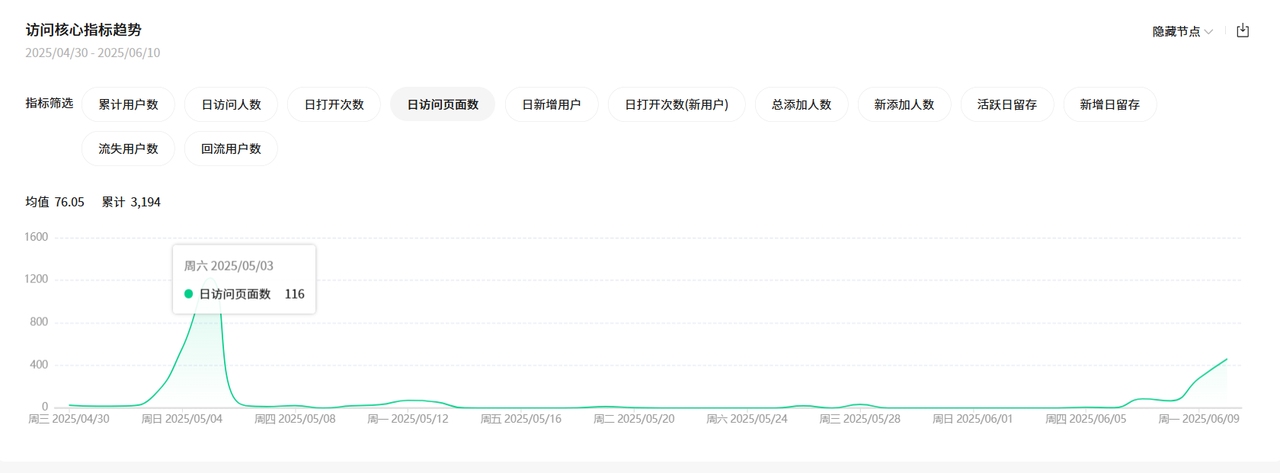Choose the 回流用户数 filter chip
This screenshot has width=1280, height=473.
coord(231,148)
